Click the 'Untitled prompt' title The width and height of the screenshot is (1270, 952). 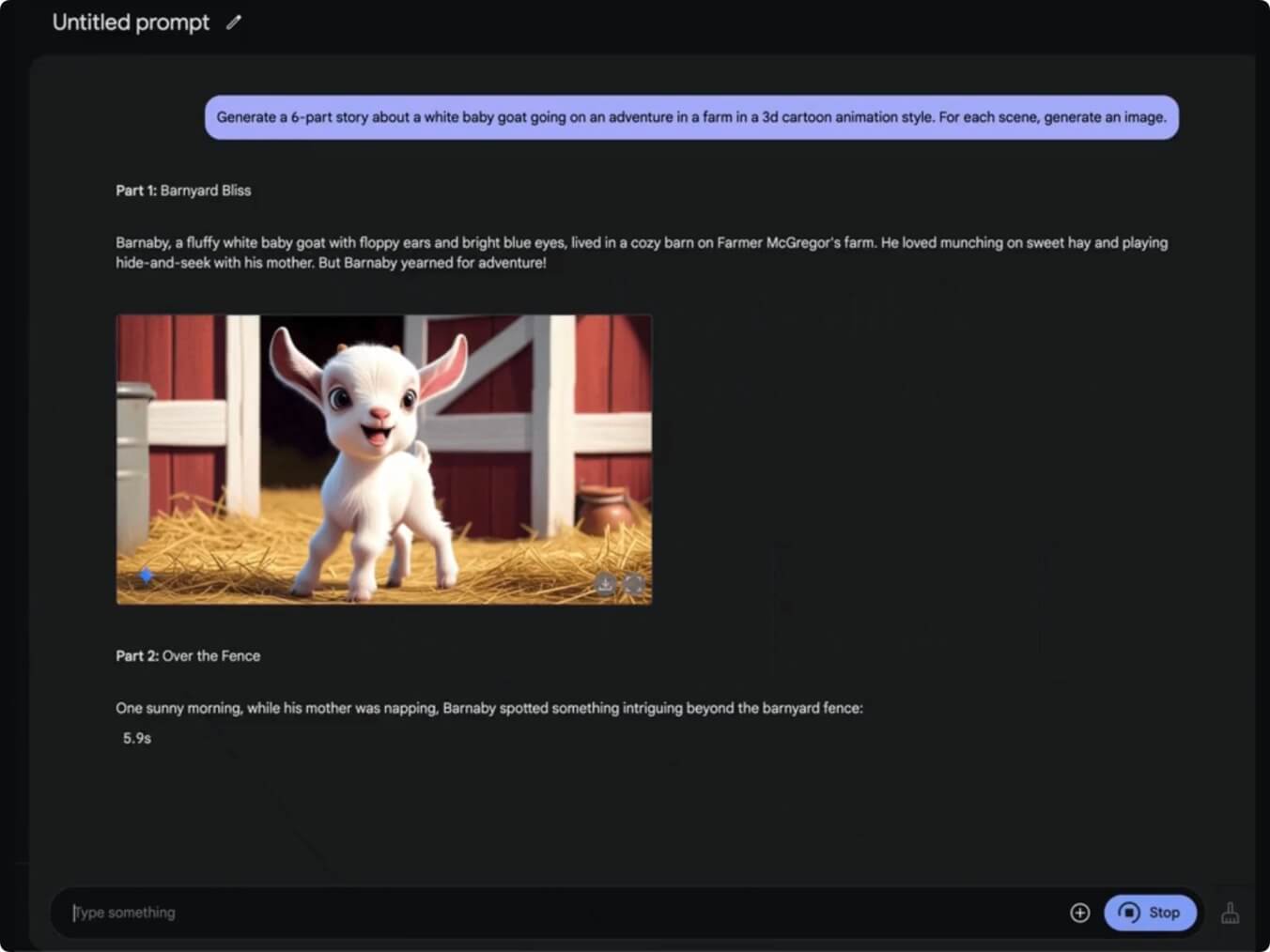coord(131,23)
